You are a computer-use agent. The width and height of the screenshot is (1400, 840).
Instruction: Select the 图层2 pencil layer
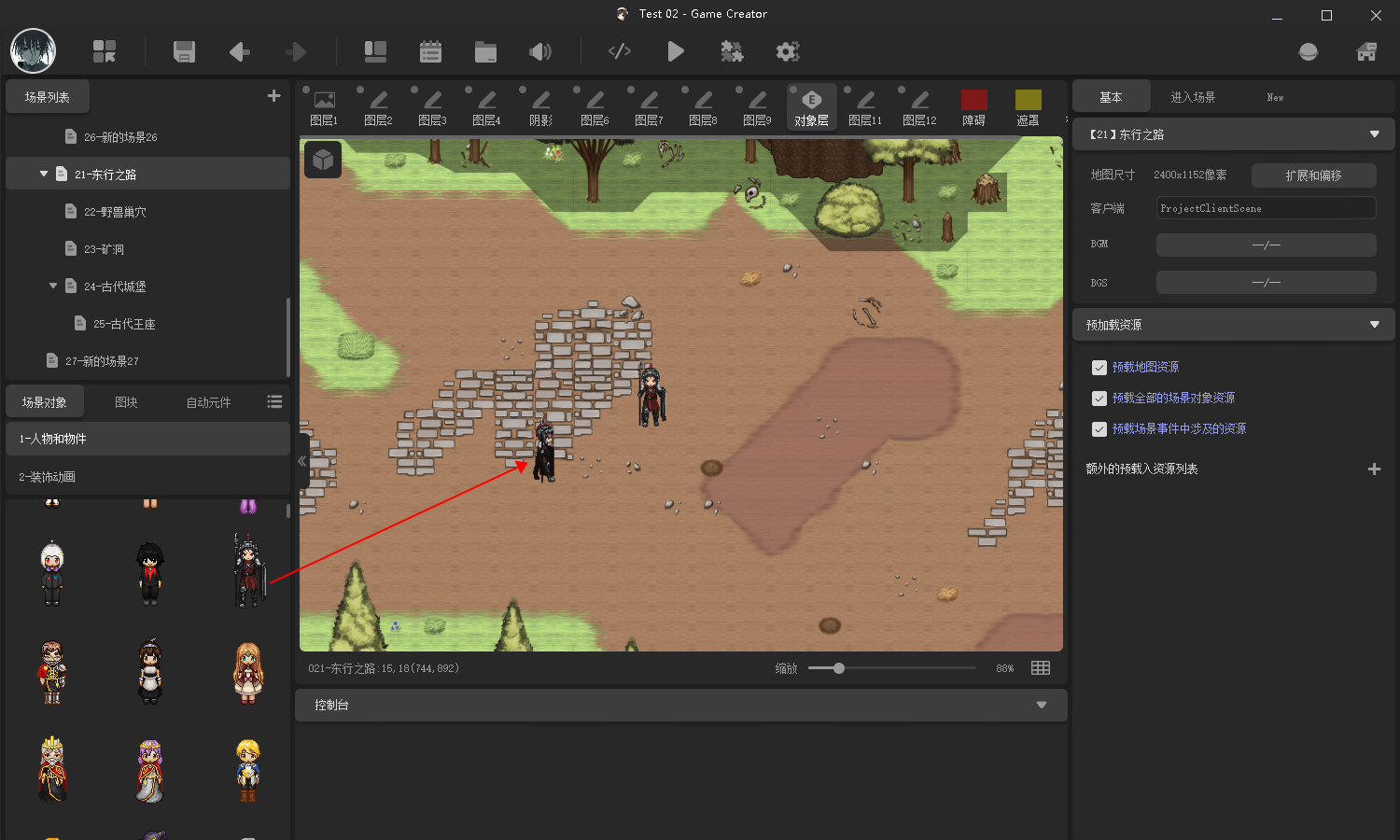coord(378,106)
